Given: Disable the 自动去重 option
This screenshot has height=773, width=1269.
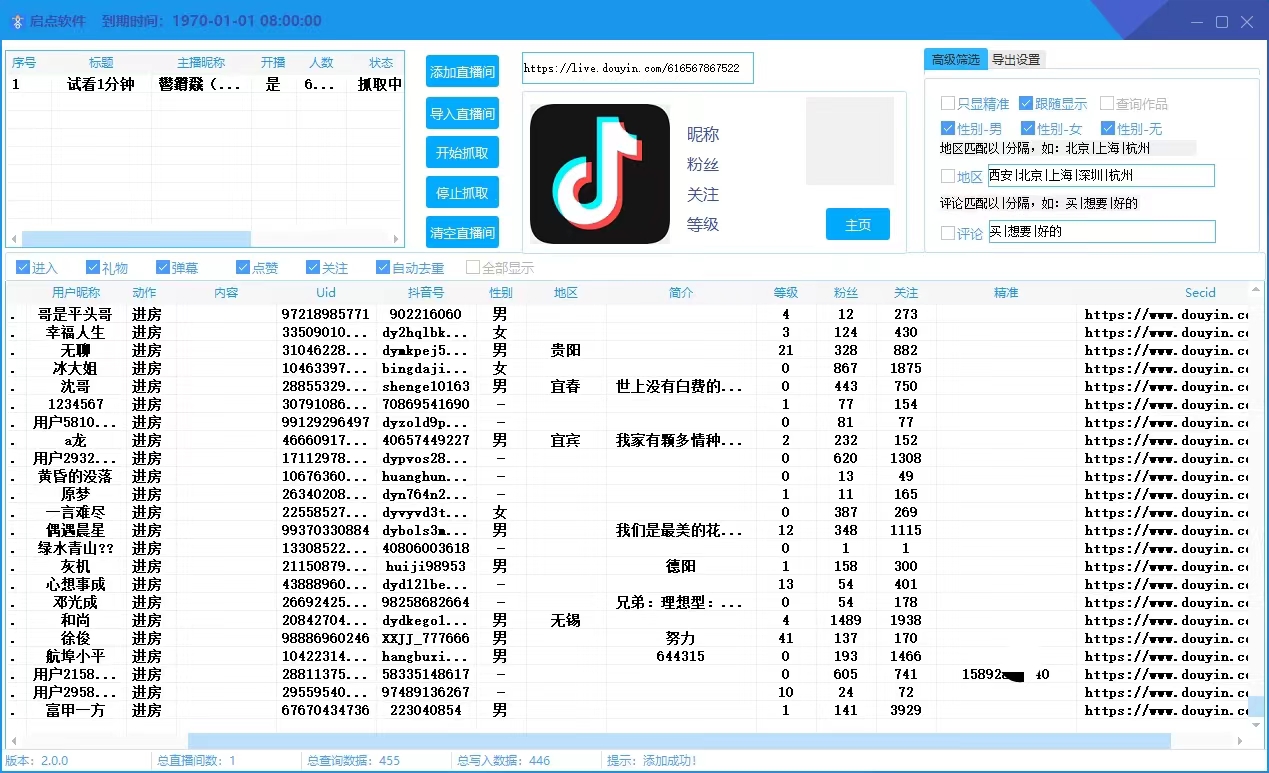Looking at the screenshot, I should pos(381,267).
